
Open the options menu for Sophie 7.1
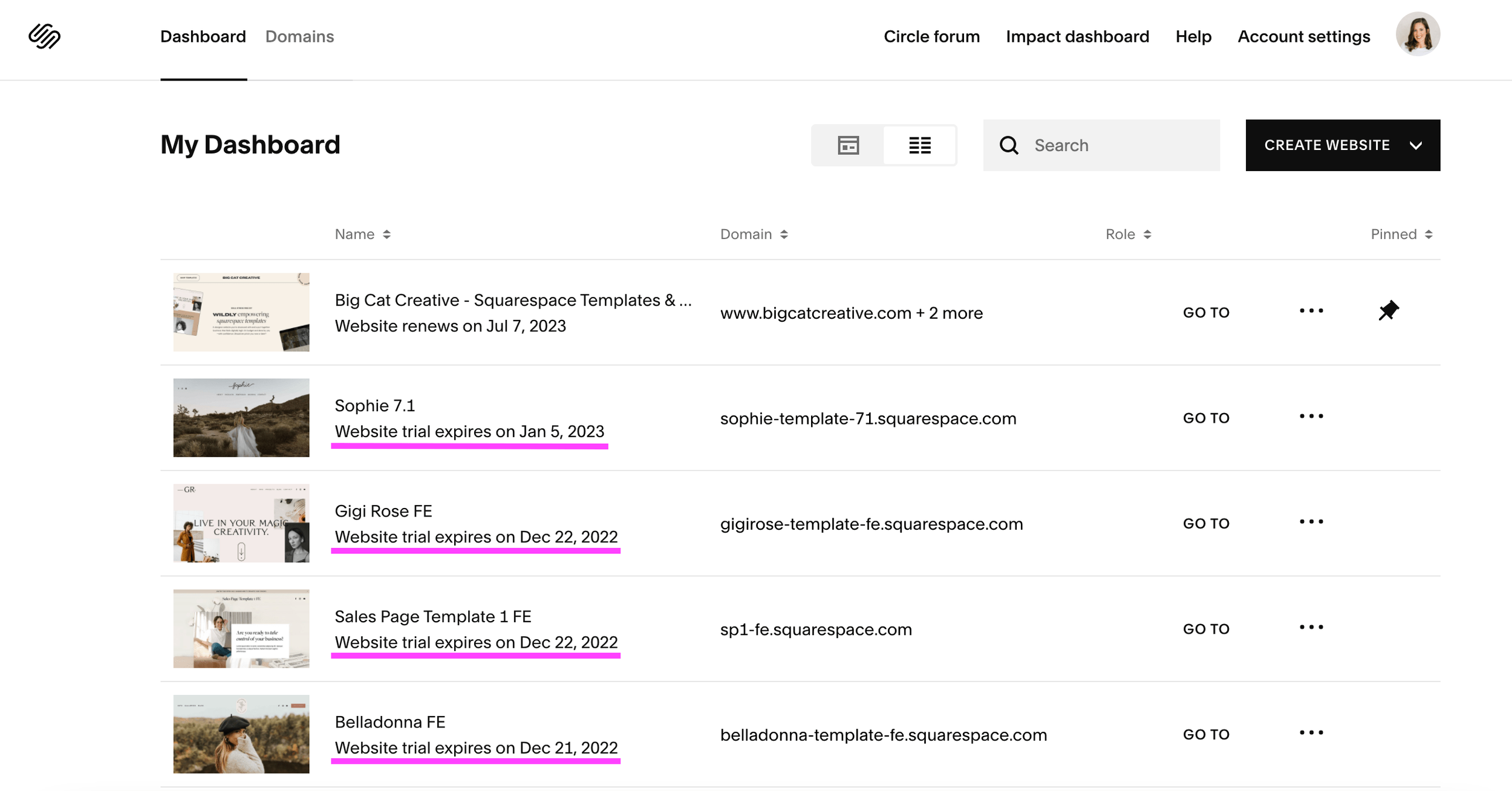[x=1311, y=416]
